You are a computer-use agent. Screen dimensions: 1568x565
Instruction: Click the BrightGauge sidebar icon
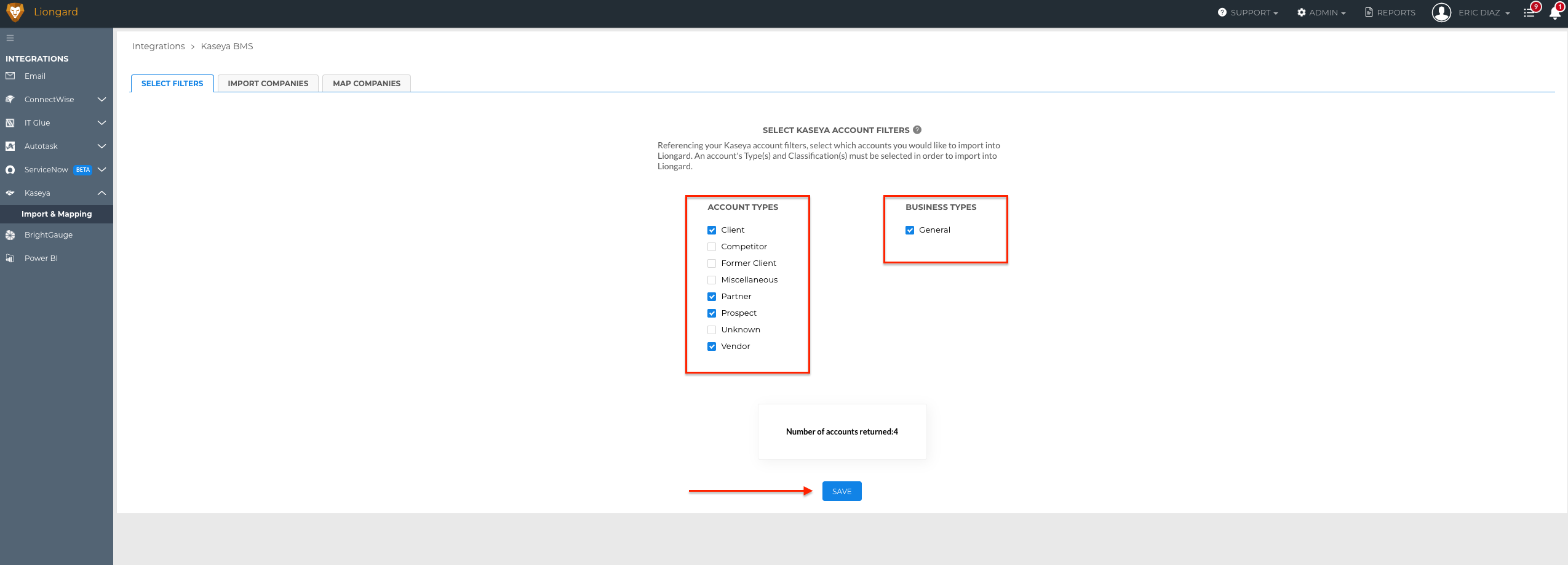10,234
